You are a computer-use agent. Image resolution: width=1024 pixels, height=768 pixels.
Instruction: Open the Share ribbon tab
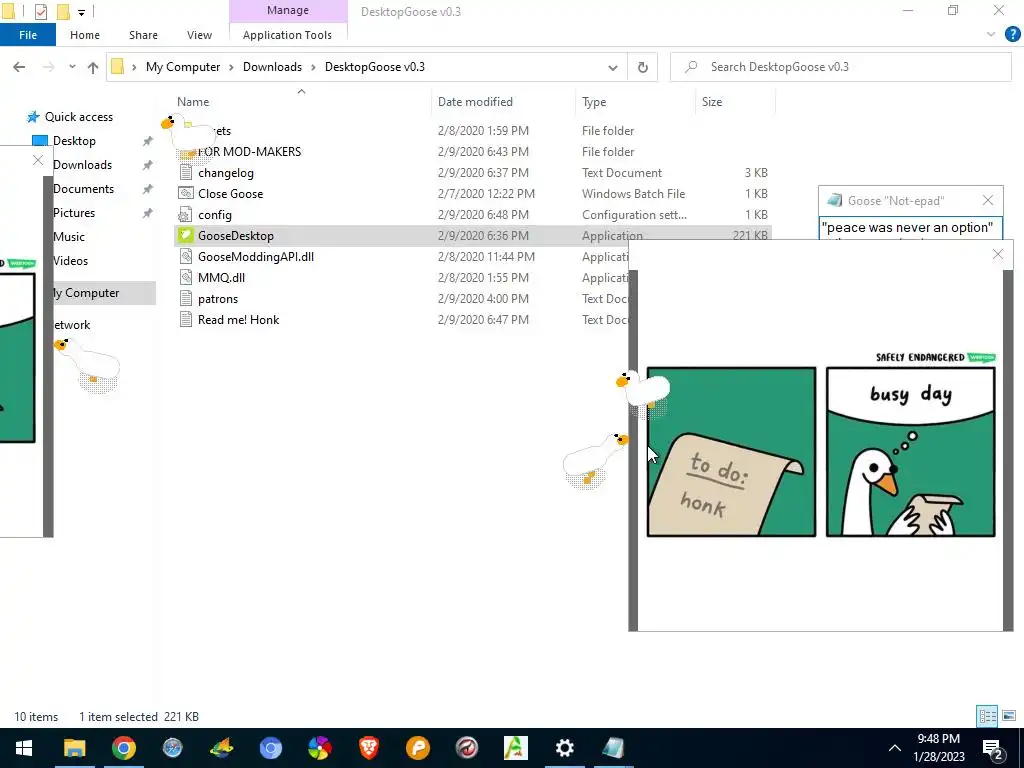(x=143, y=35)
